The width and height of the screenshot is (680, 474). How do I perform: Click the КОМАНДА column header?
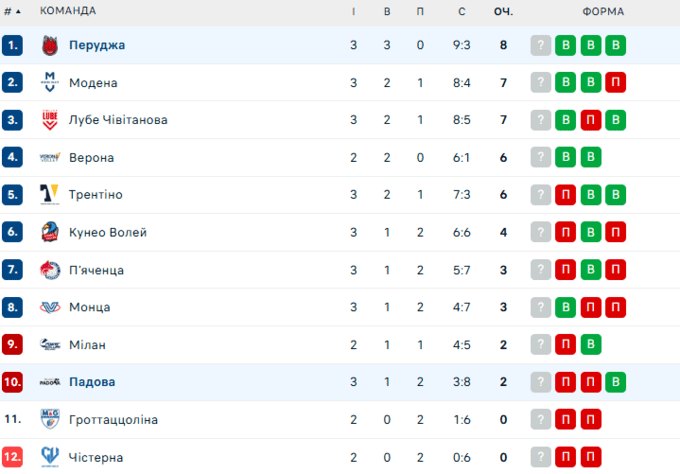tap(68, 11)
